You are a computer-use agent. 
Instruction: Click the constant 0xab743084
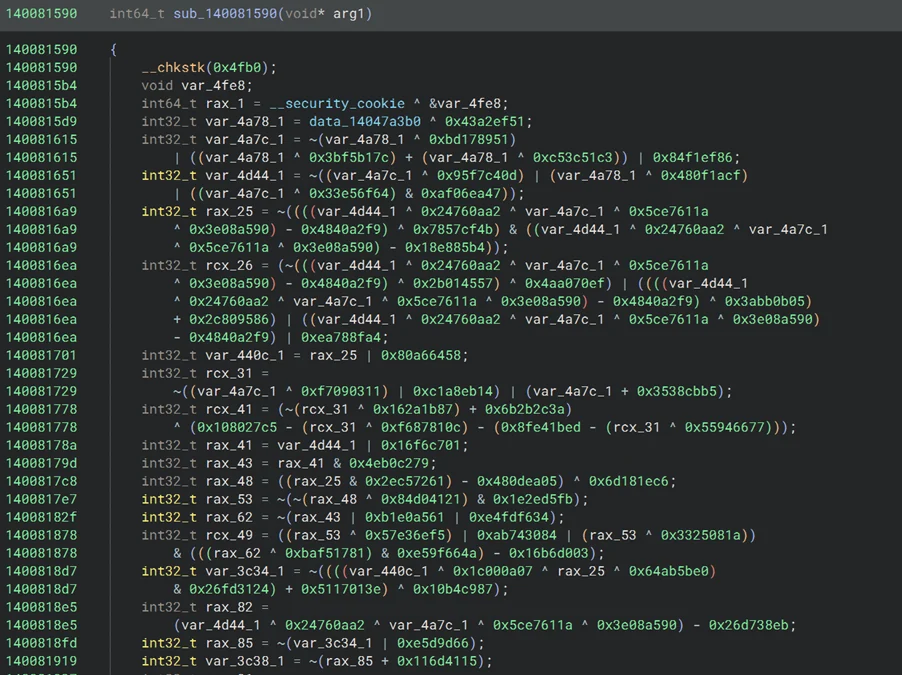click(x=517, y=535)
